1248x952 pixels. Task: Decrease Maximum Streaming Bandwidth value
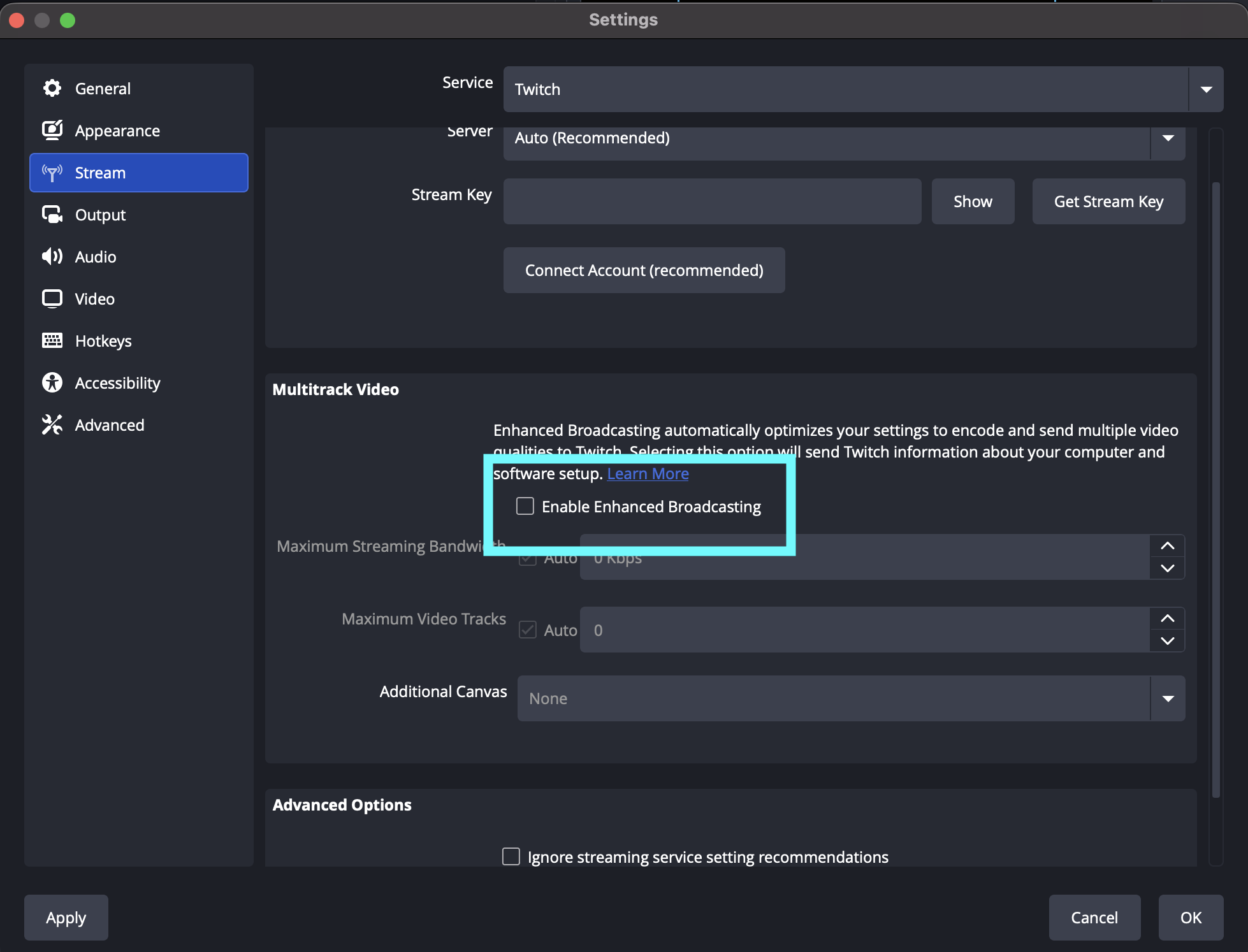[x=1168, y=568]
